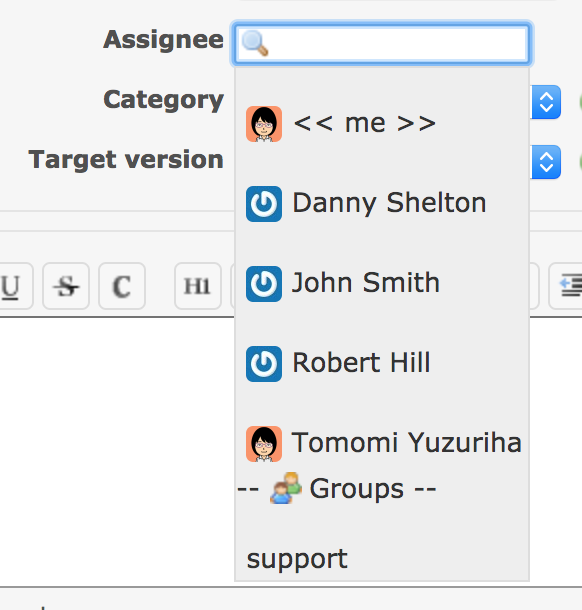
Task: Pick Robert Hill as assignee
Action: [x=382, y=364]
